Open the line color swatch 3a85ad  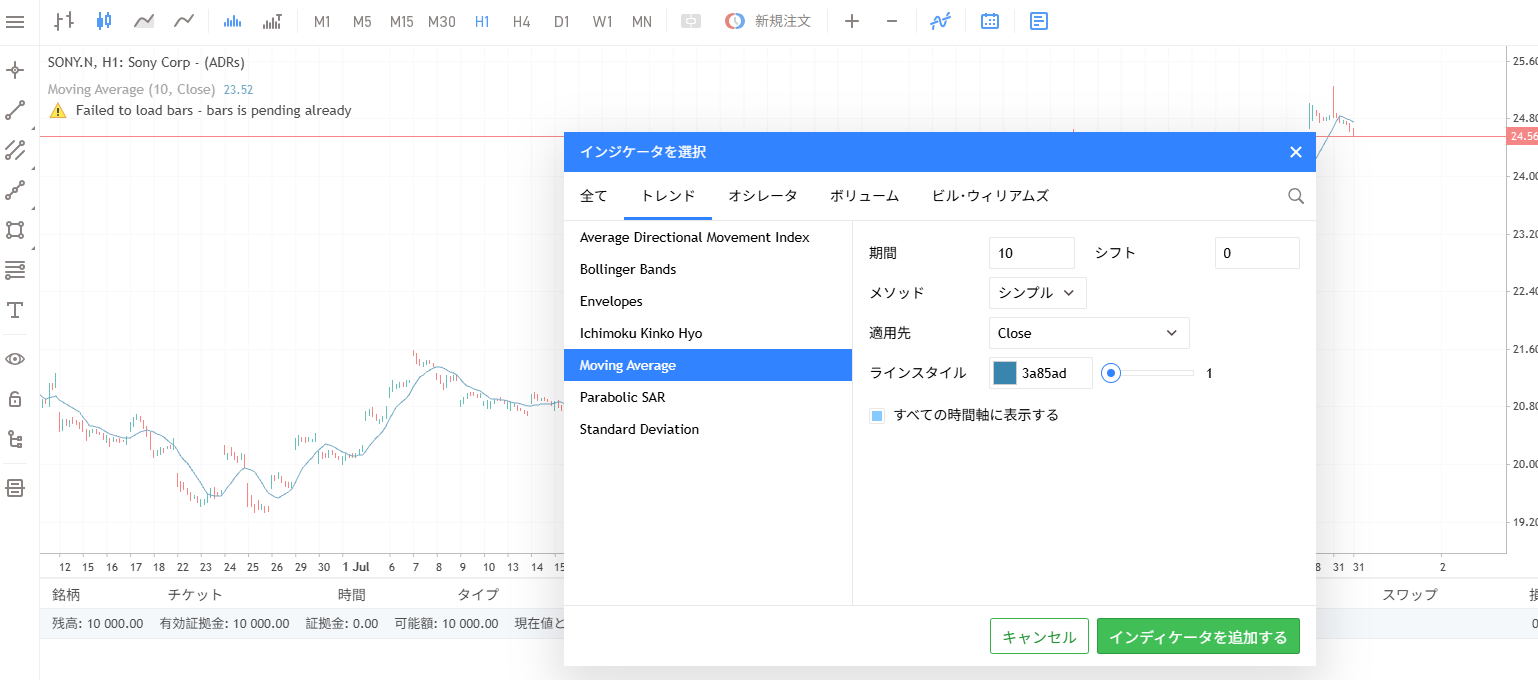click(1005, 373)
